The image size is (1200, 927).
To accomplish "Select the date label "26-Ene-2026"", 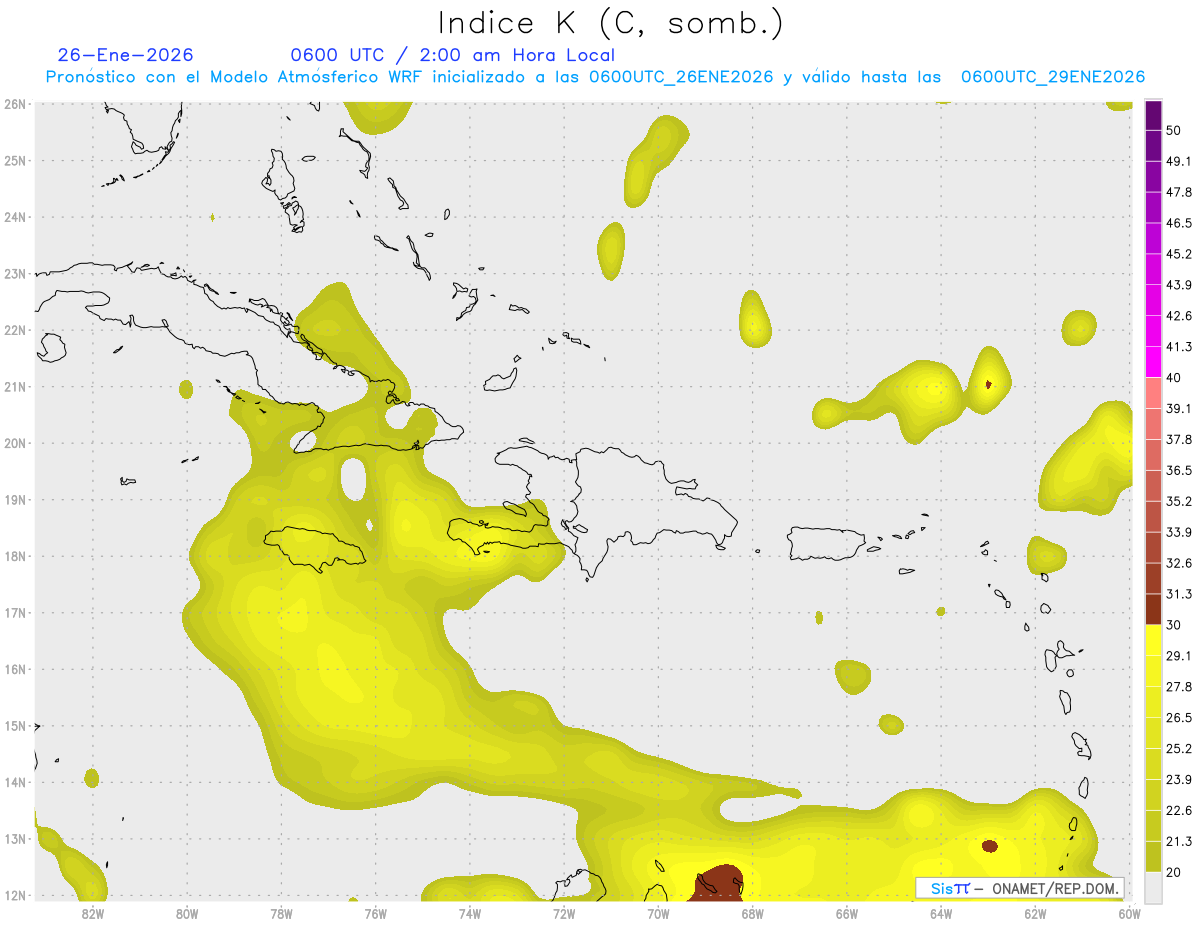I will [x=125, y=55].
